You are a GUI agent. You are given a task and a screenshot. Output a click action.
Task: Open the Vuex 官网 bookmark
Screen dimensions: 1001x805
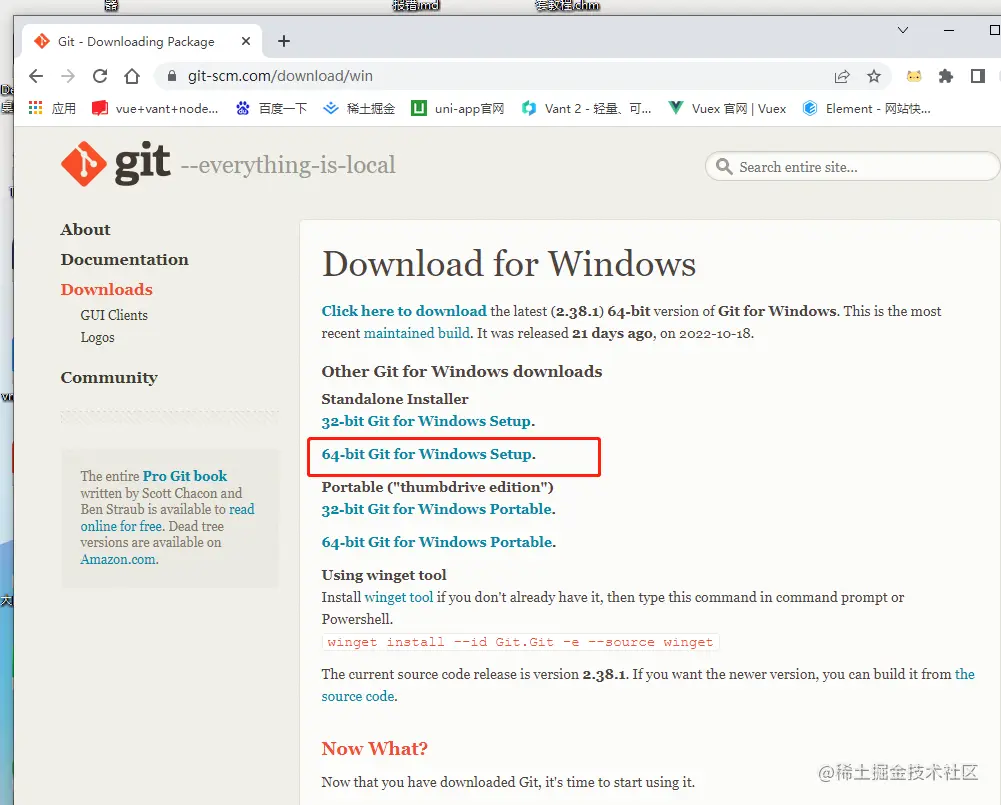click(726, 109)
